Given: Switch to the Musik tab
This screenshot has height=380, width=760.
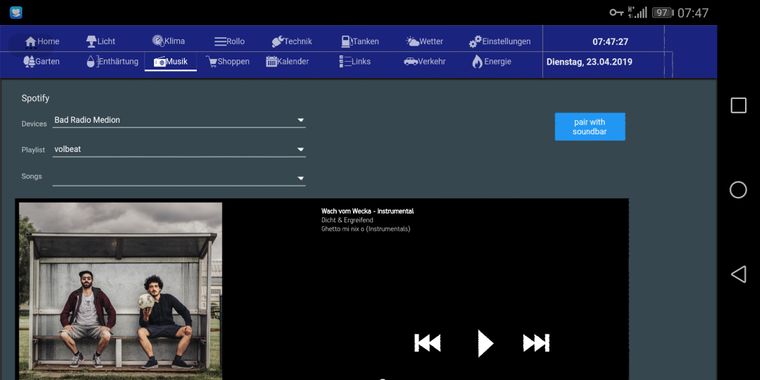Looking at the screenshot, I should click(x=171, y=62).
